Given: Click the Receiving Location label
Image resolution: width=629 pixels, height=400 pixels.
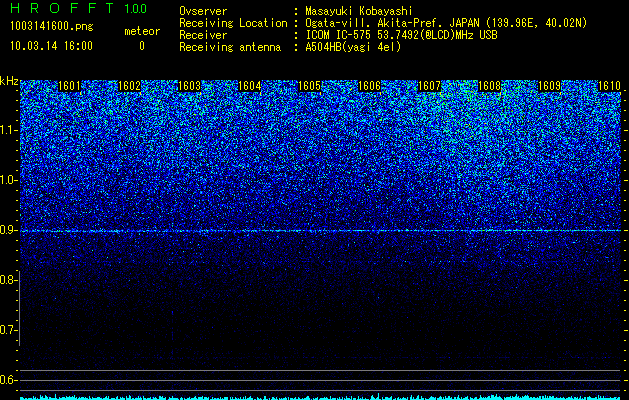Looking at the screenshot, I should pos(233,23).
